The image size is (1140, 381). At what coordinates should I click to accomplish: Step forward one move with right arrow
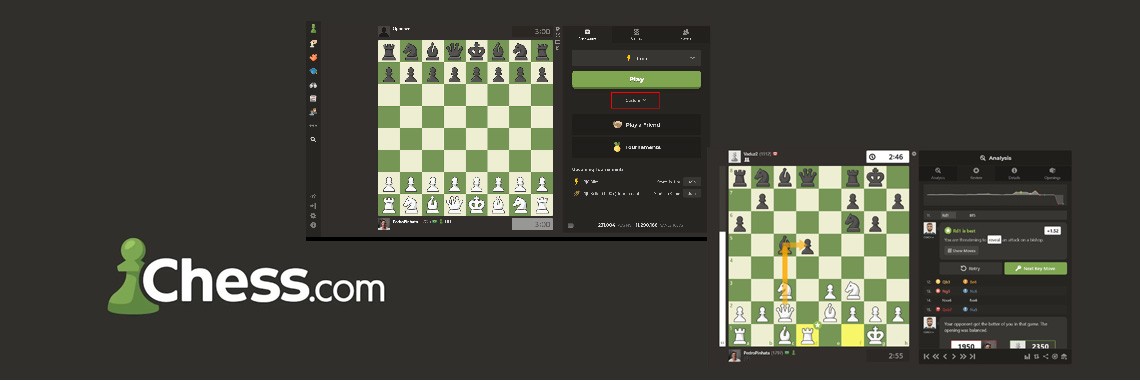953,356
